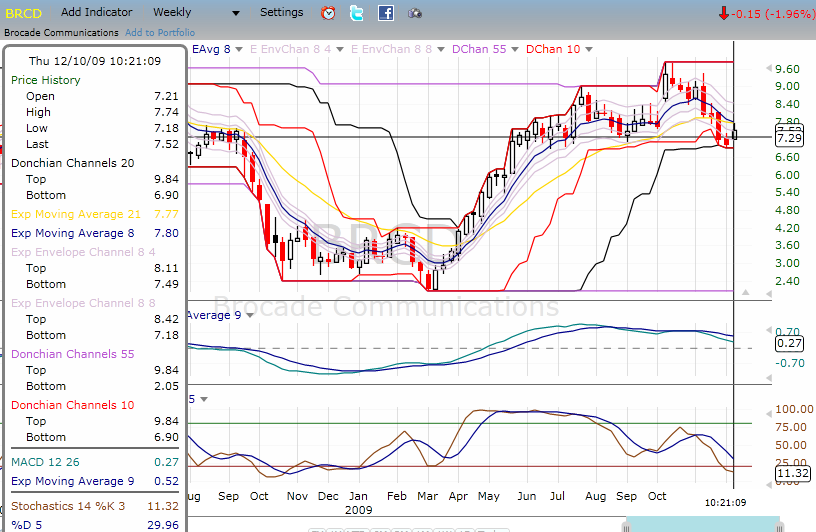Click the upward gray triangle below the price chart
Screen dimensions: 816x532
point(746,293)
